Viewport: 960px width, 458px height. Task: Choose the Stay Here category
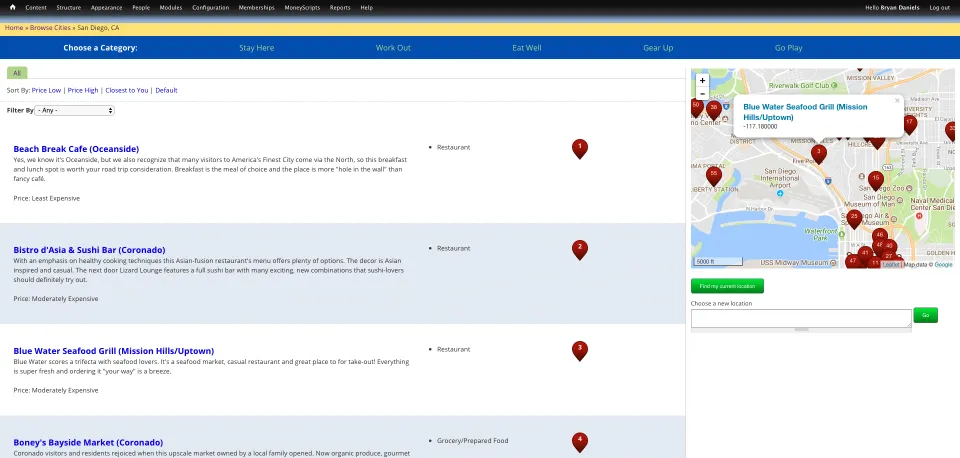click(257, 48)
